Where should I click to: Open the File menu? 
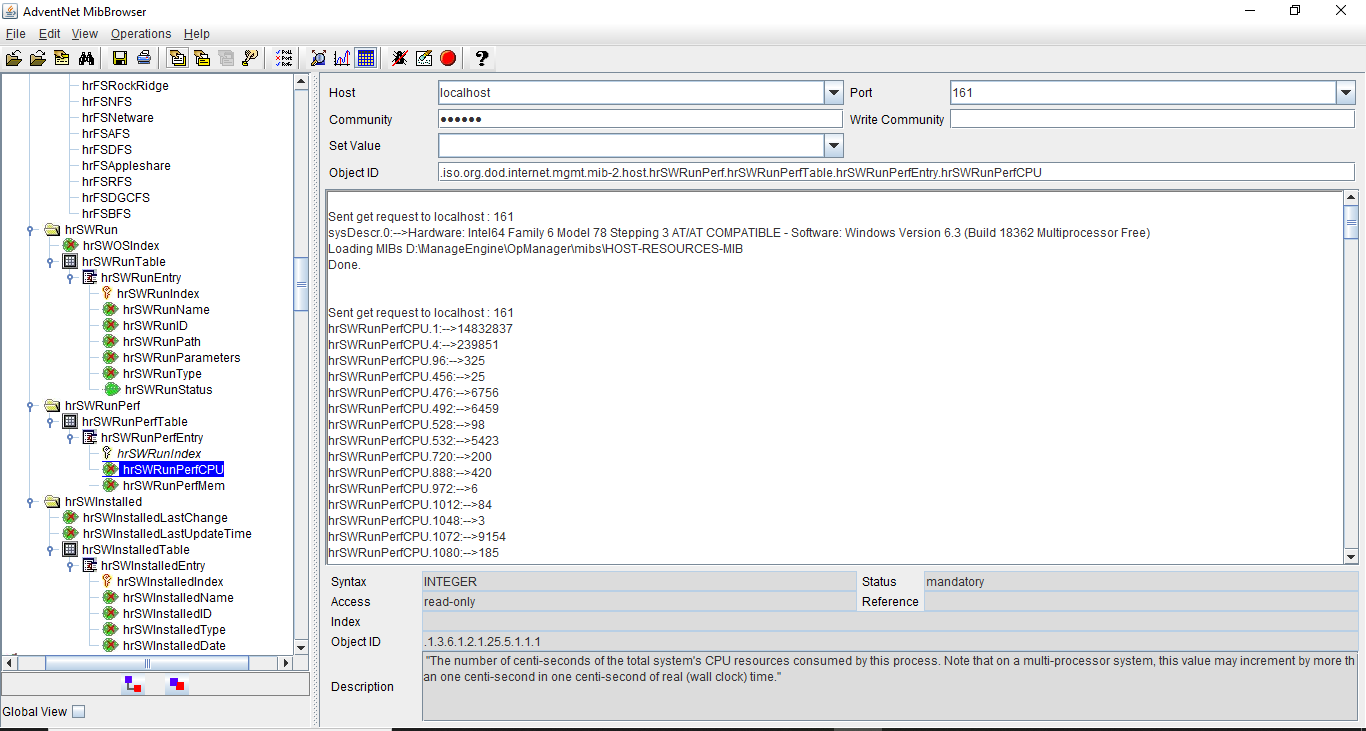[x=15, y=34]
